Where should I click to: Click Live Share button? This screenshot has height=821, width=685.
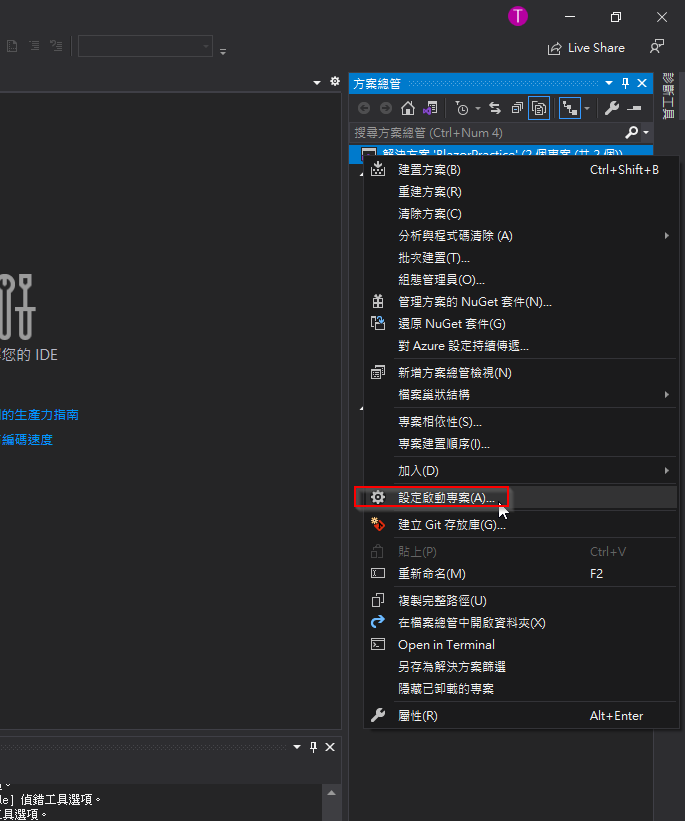point(586,48)
